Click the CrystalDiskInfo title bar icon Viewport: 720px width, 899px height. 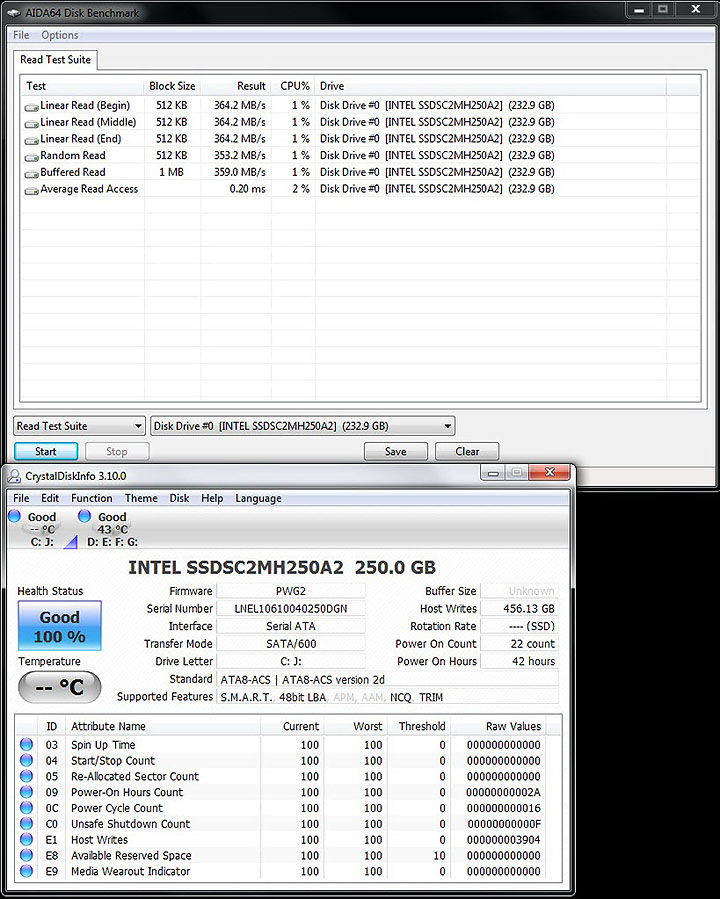tap(14, 476)
